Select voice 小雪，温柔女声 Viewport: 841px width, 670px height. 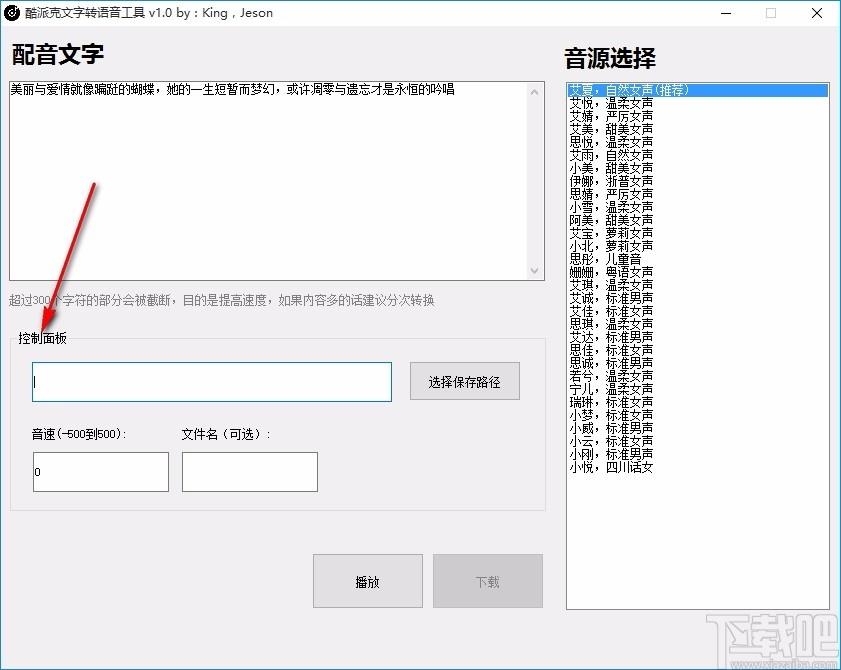(697, 207)
